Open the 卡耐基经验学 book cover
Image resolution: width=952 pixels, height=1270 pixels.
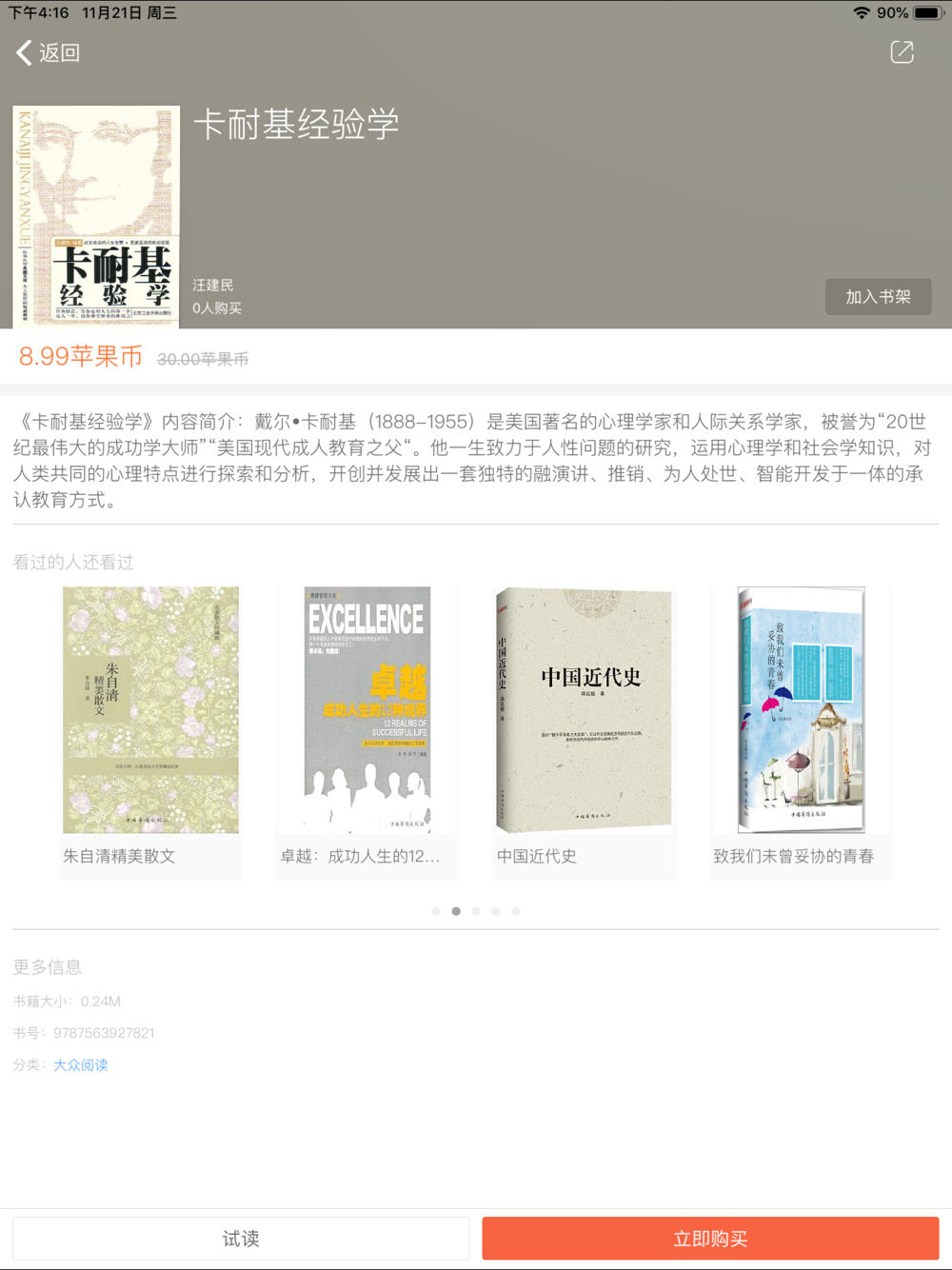click(96, 216)
